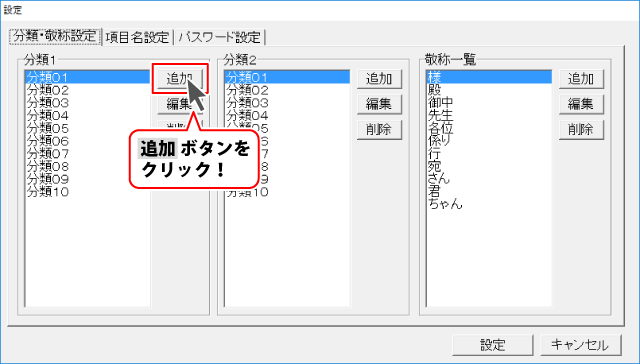Select 係り in the 敬称一覧 list
This screenshot has width=640, height=364.
pyautogui.click(x=489, y=141)
